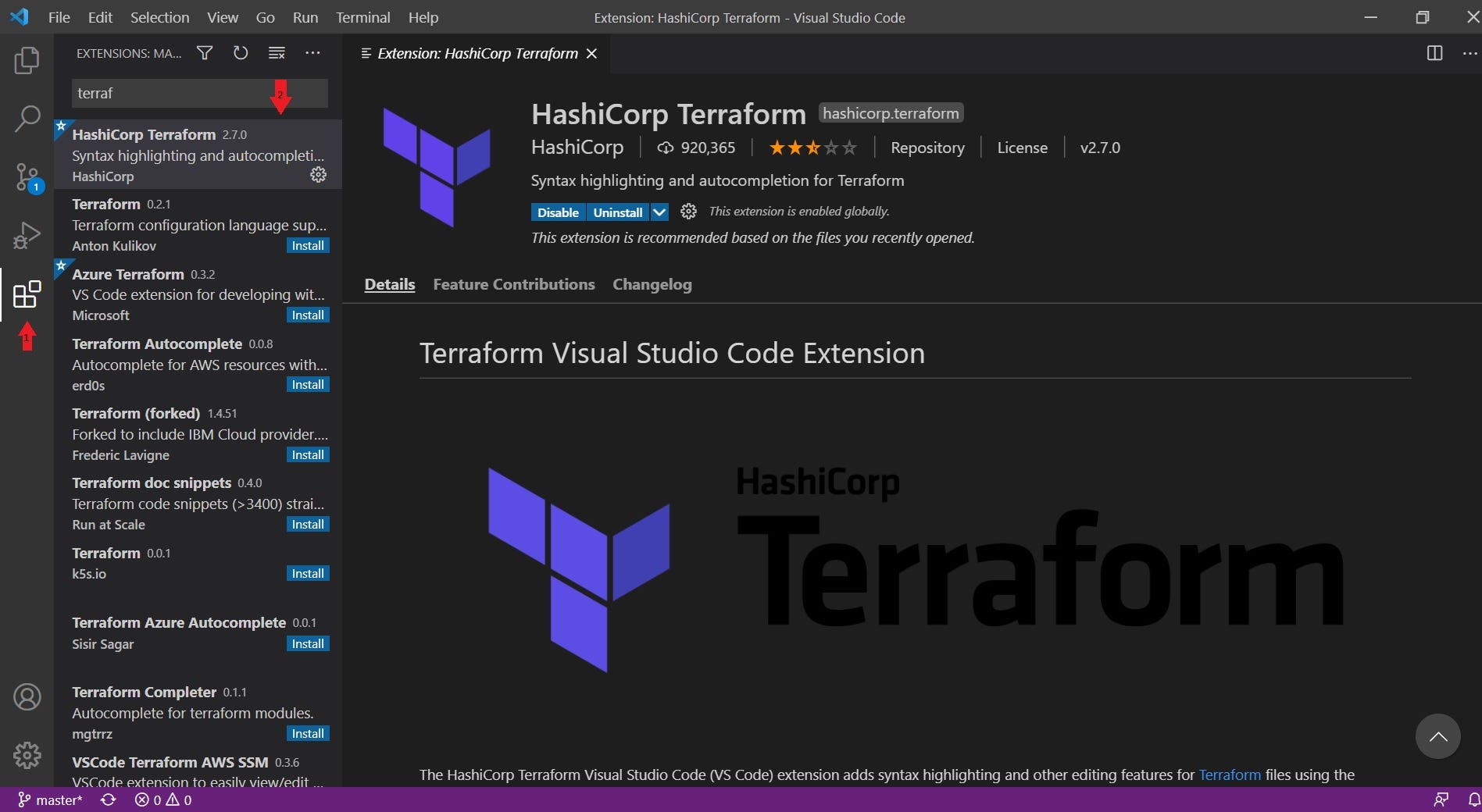Close the HashiCorp Terraform extension tab
The image size is (1482, 812).
coord(592,53)
